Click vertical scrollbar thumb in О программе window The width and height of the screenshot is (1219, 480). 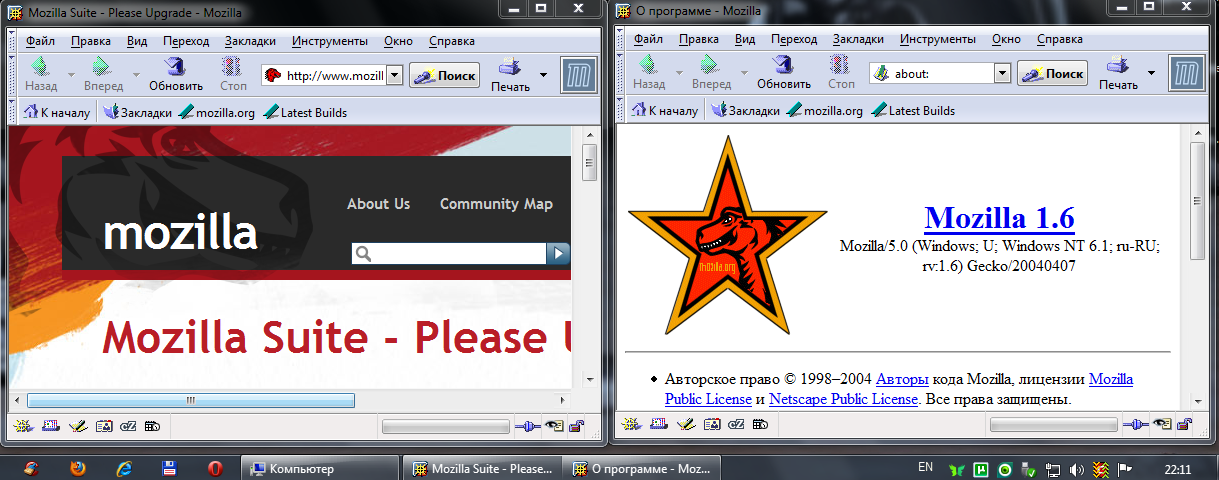pos(1198,199)
